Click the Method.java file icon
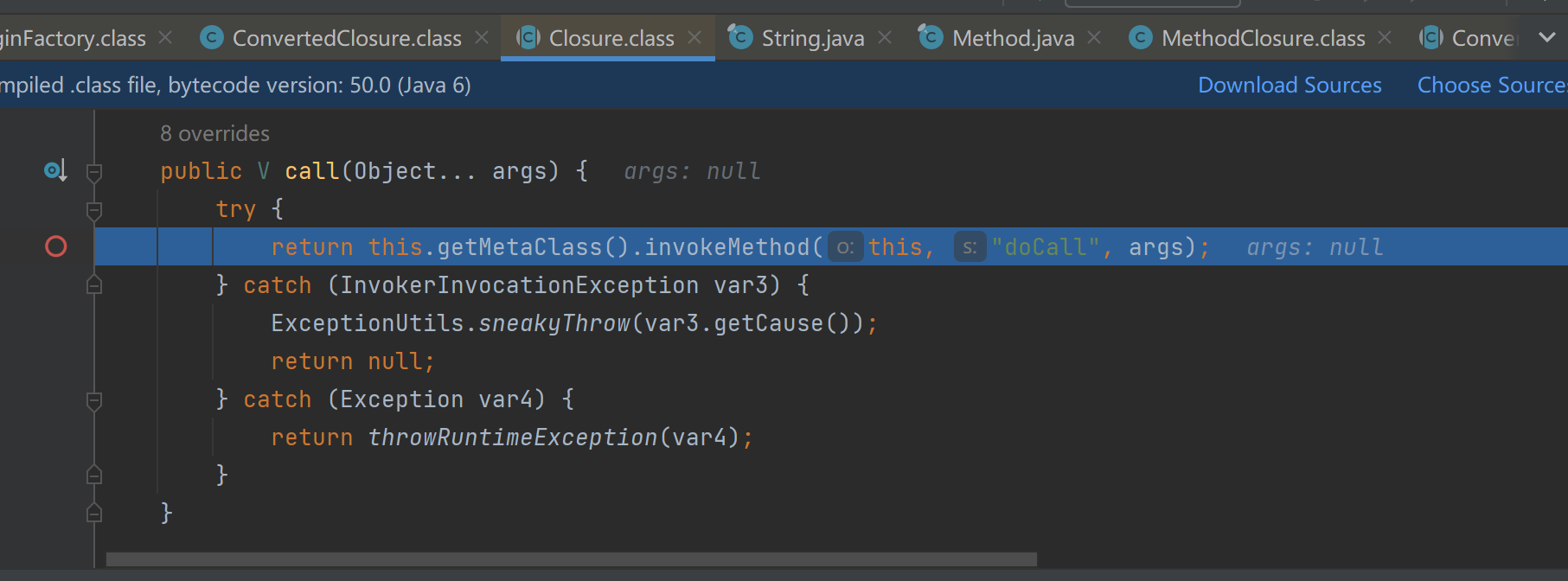 pyautogui.click(x=931, y=37)
